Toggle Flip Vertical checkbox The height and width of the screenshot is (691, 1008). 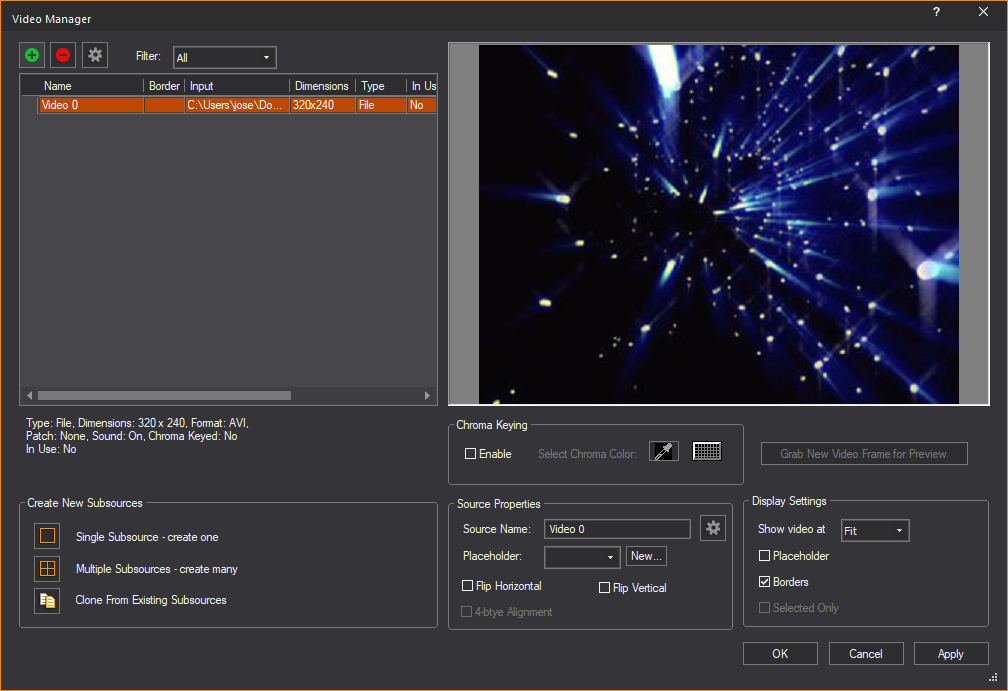(604, 588)
